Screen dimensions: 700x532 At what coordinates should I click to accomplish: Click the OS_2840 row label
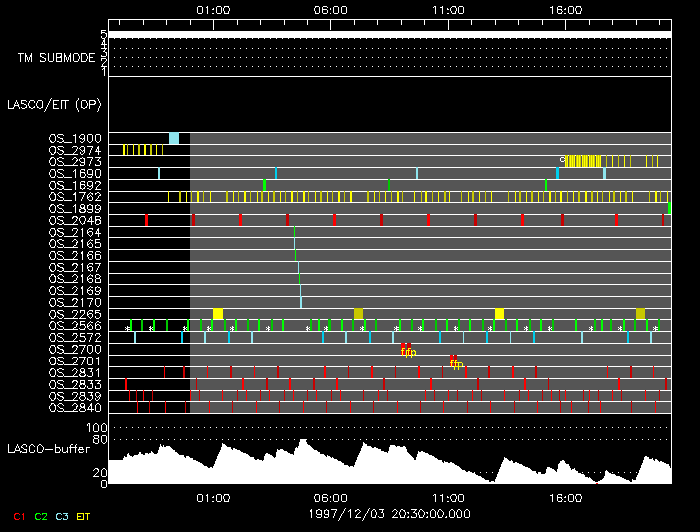coord(75,407)
